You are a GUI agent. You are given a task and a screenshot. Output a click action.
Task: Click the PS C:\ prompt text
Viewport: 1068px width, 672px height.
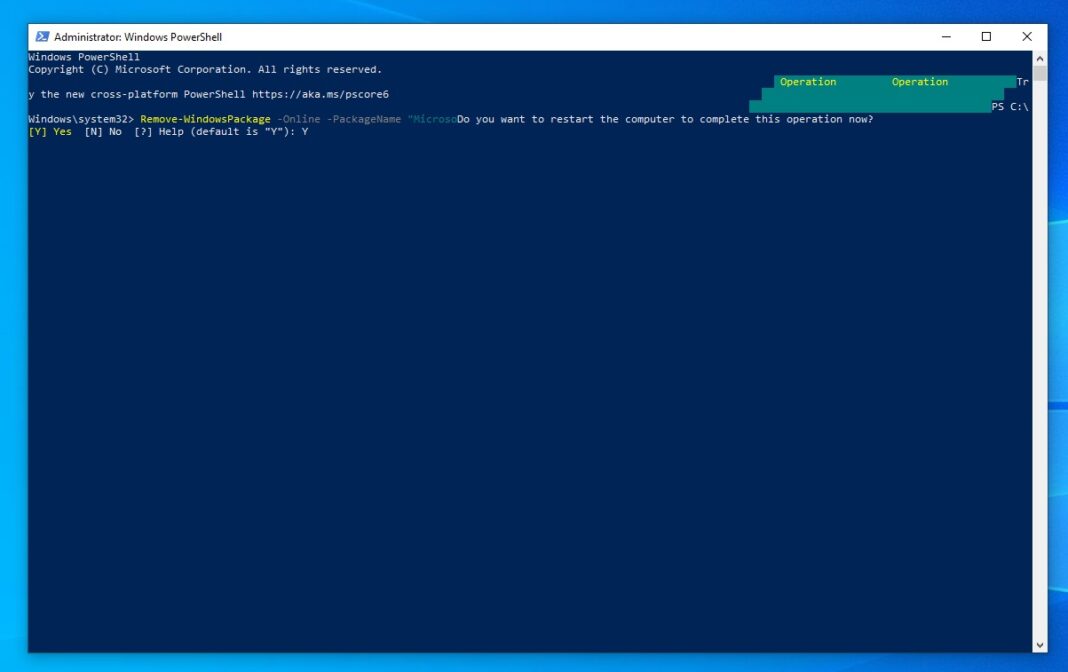[x=1012, y=106]
